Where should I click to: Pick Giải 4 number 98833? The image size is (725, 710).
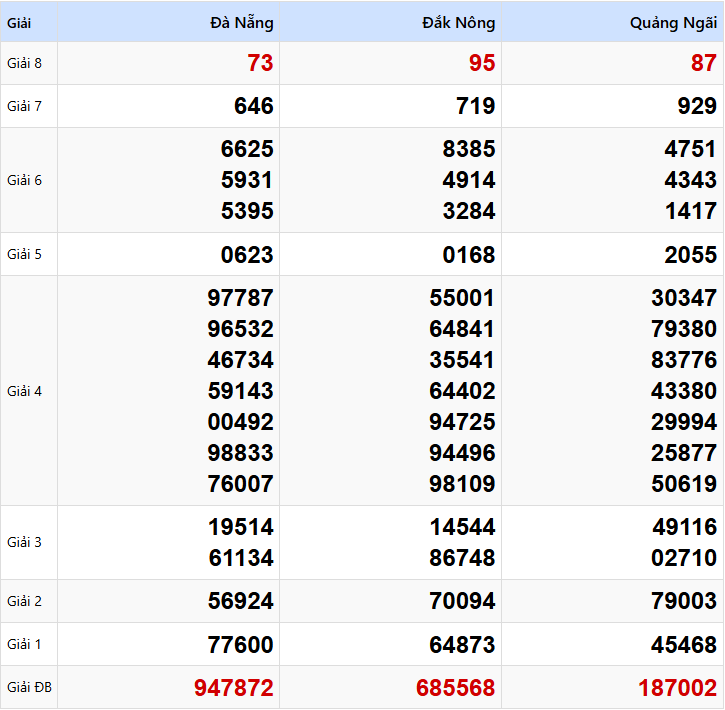(x=240, y=453)
